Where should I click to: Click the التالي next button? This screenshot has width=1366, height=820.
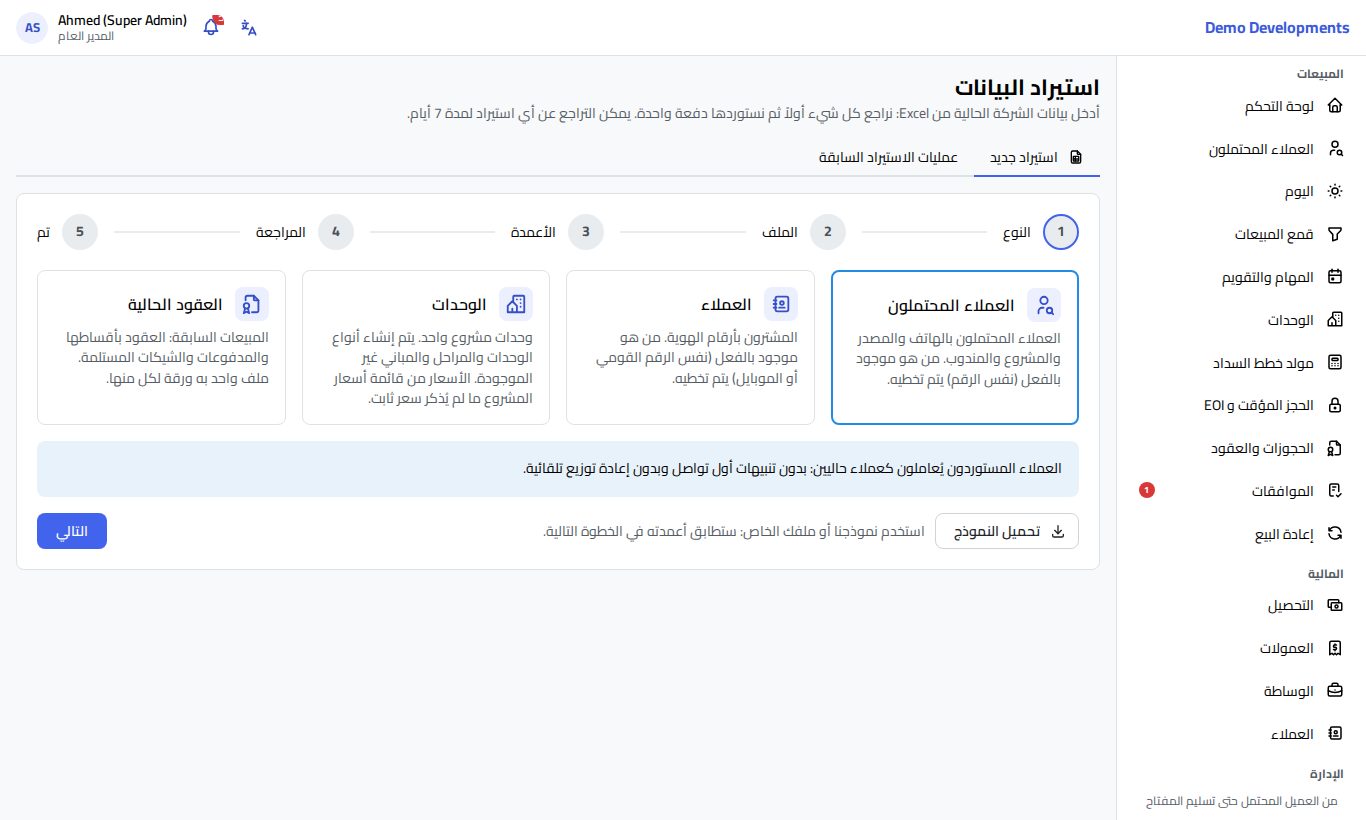[x=72, y=531]
